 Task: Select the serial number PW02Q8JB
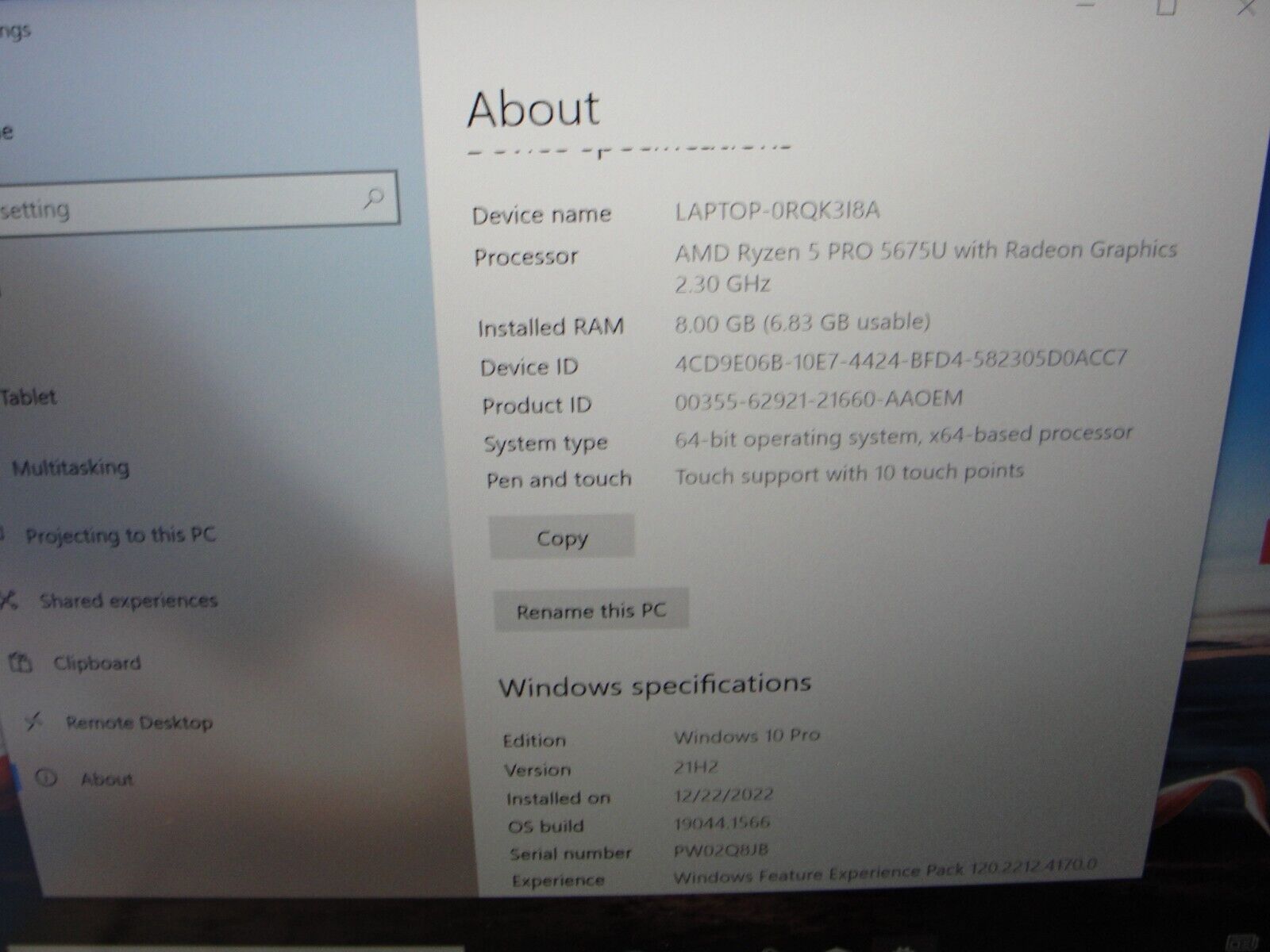tap(721, 850)
